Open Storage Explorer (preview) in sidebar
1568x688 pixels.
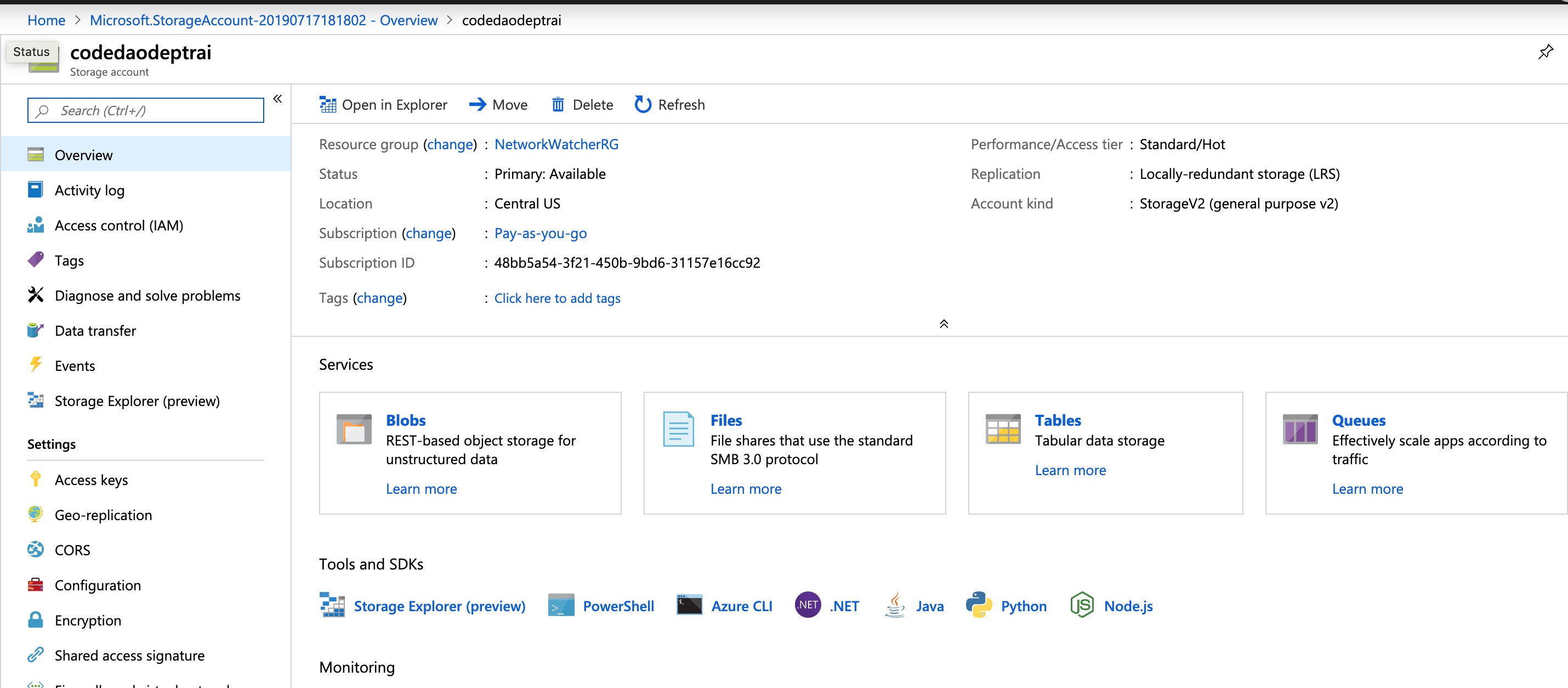point(137,401)
